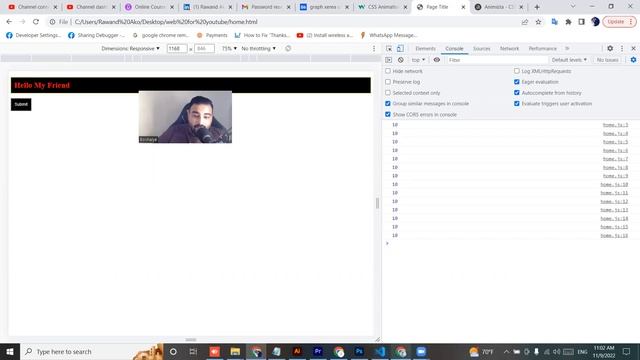The height and width of the screenshot is (360, 640).
Task: Disable Eager evaluation checkbox
Action: point(517,82)
